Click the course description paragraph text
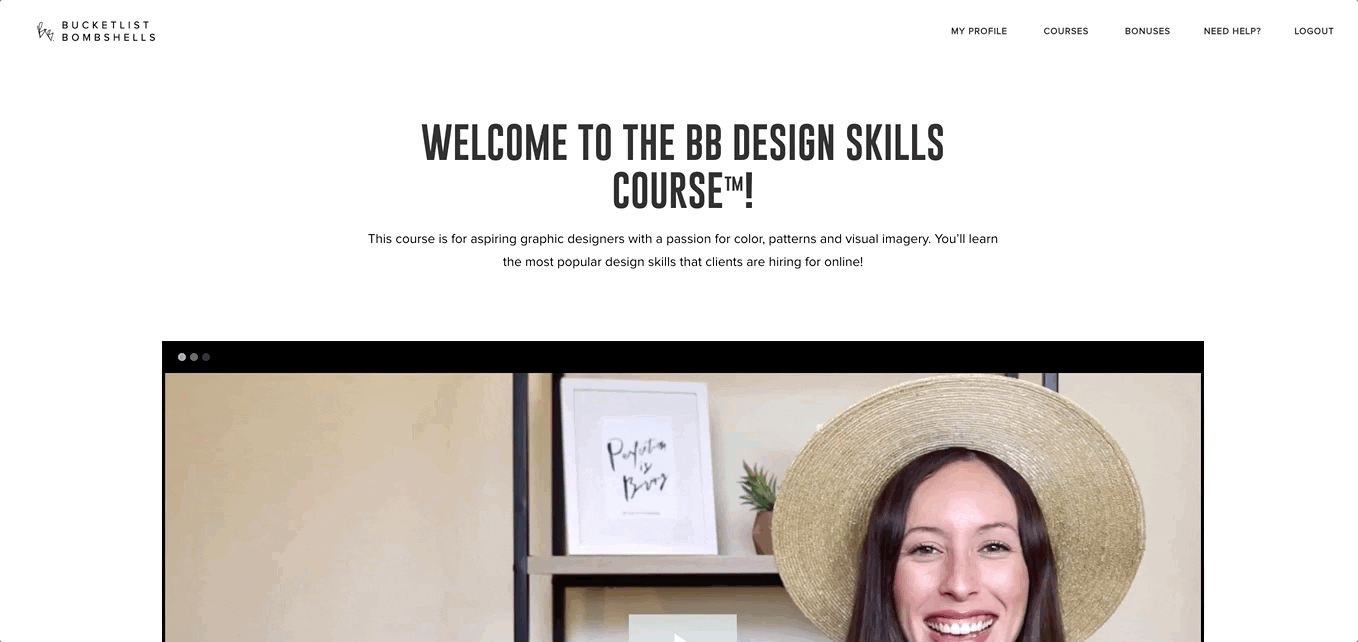The width and height of the screenshot is (1358, 642). (683, 250)
